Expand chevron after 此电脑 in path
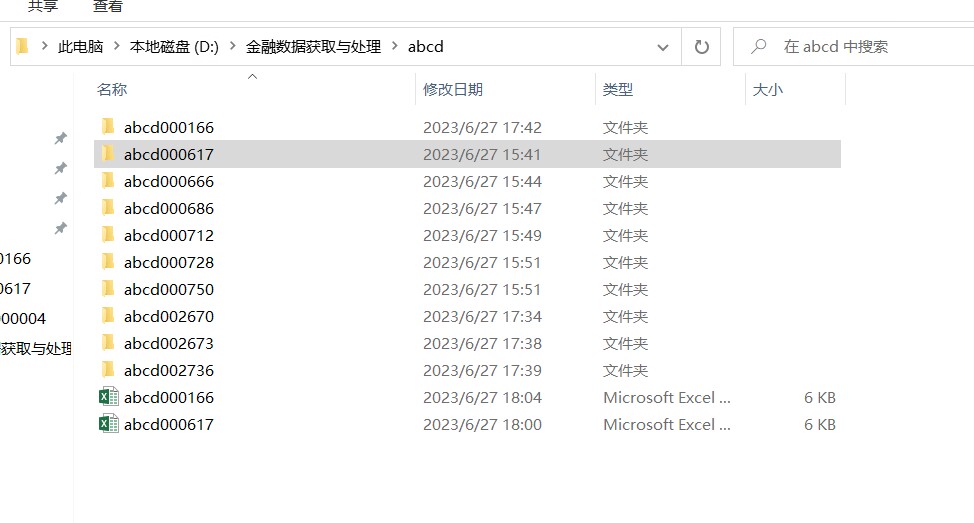Viewport: 974px width, 523px height. pos(117,46)
